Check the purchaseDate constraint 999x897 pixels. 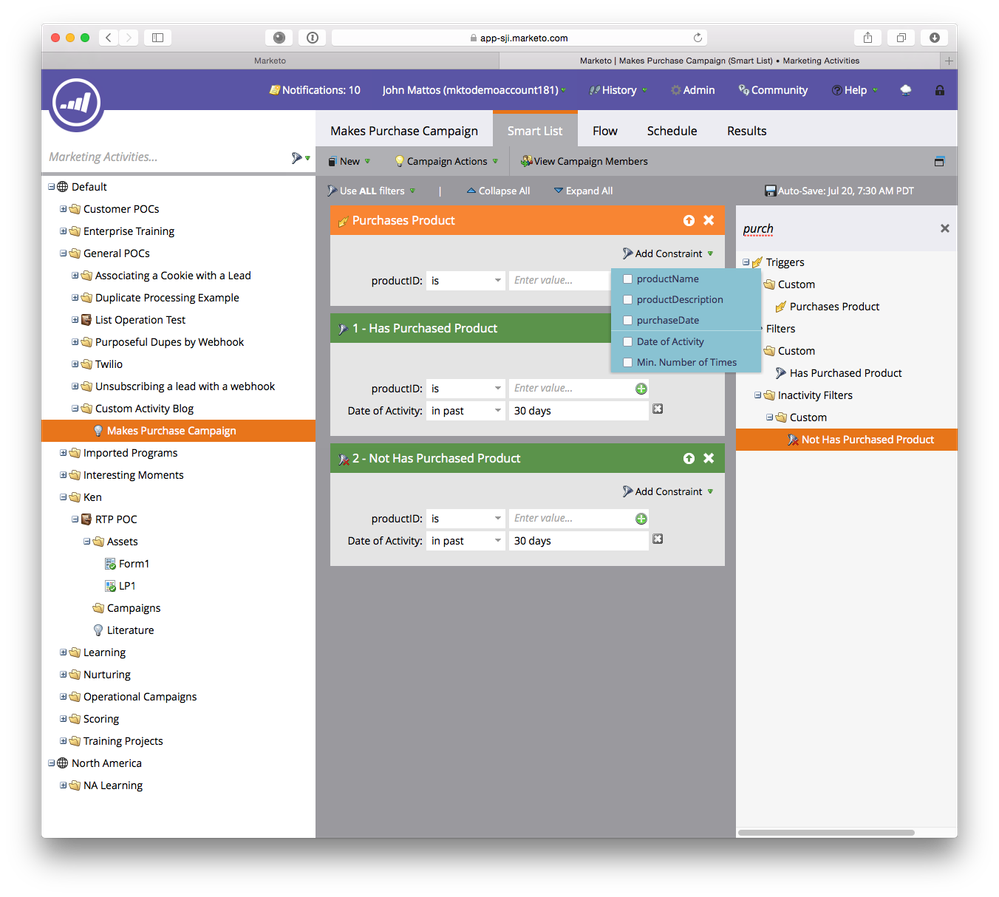click(x=628, y=320)
